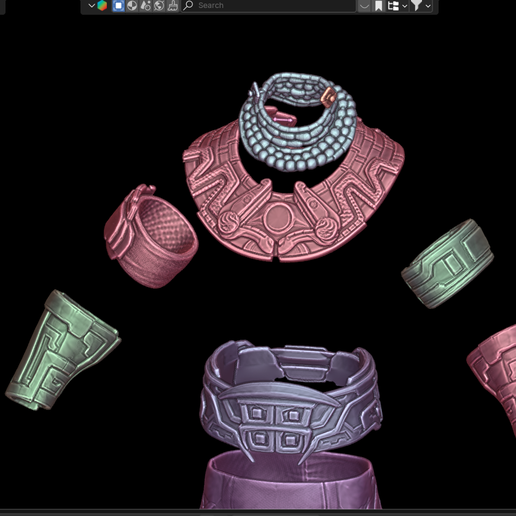516x516 pixels.
Task: Click the shaded sphere icon in header
Action: 132,6
